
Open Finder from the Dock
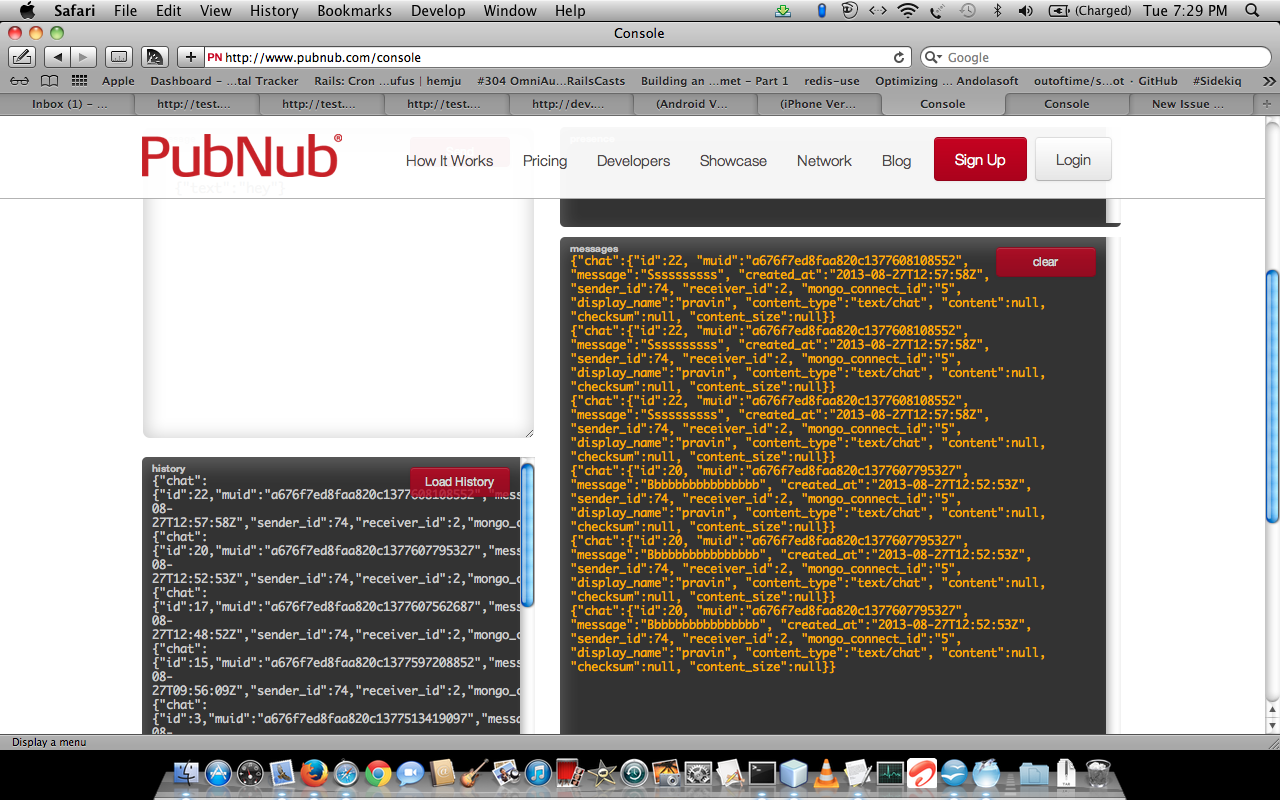click(x=187, y=773)
